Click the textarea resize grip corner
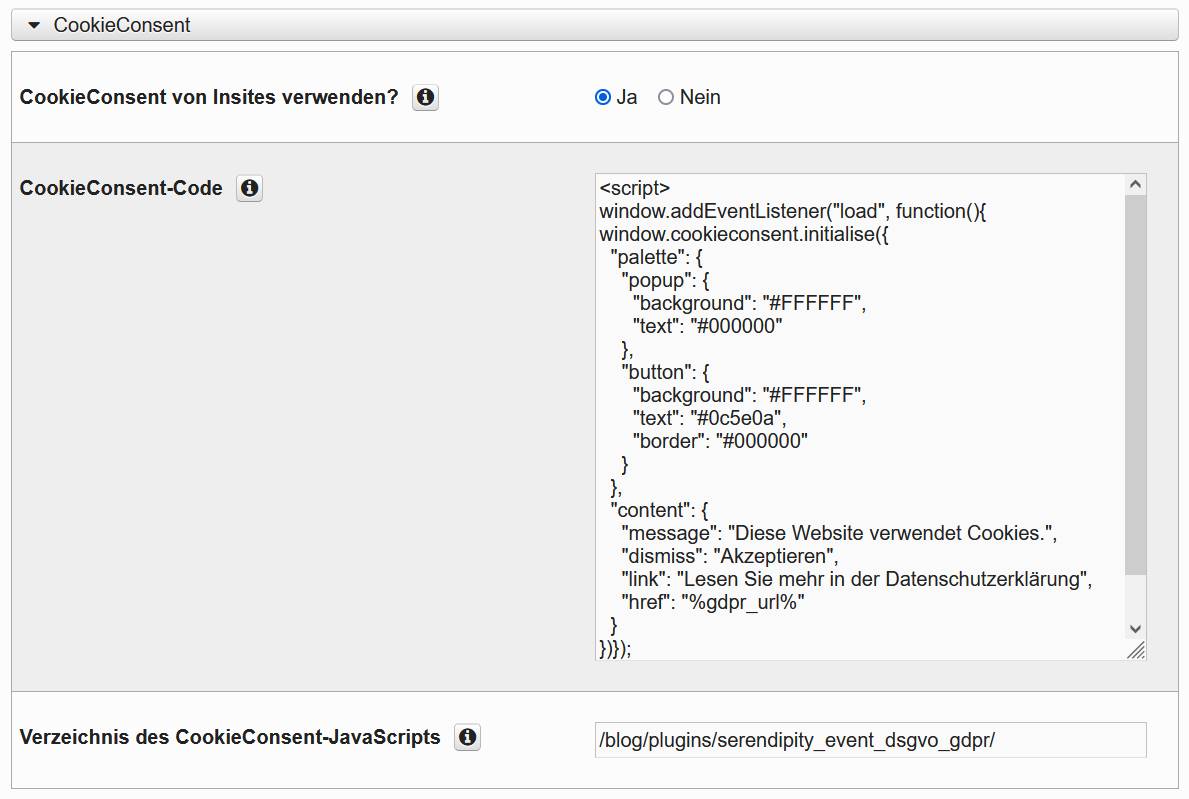Screen dimensions: 1189x799 (x=1136, y=650)
